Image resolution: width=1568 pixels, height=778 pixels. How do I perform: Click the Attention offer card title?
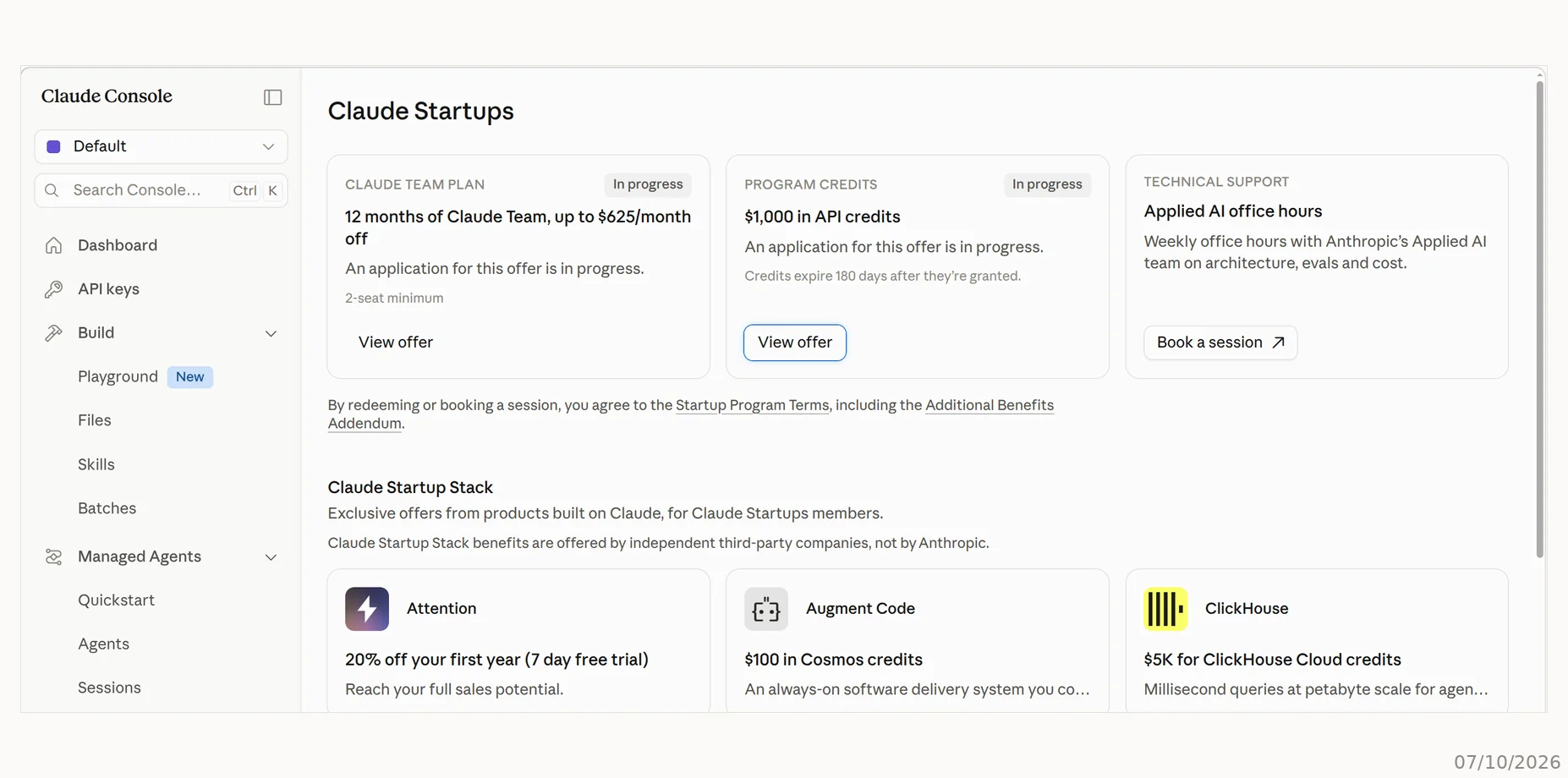coord(441,609)
